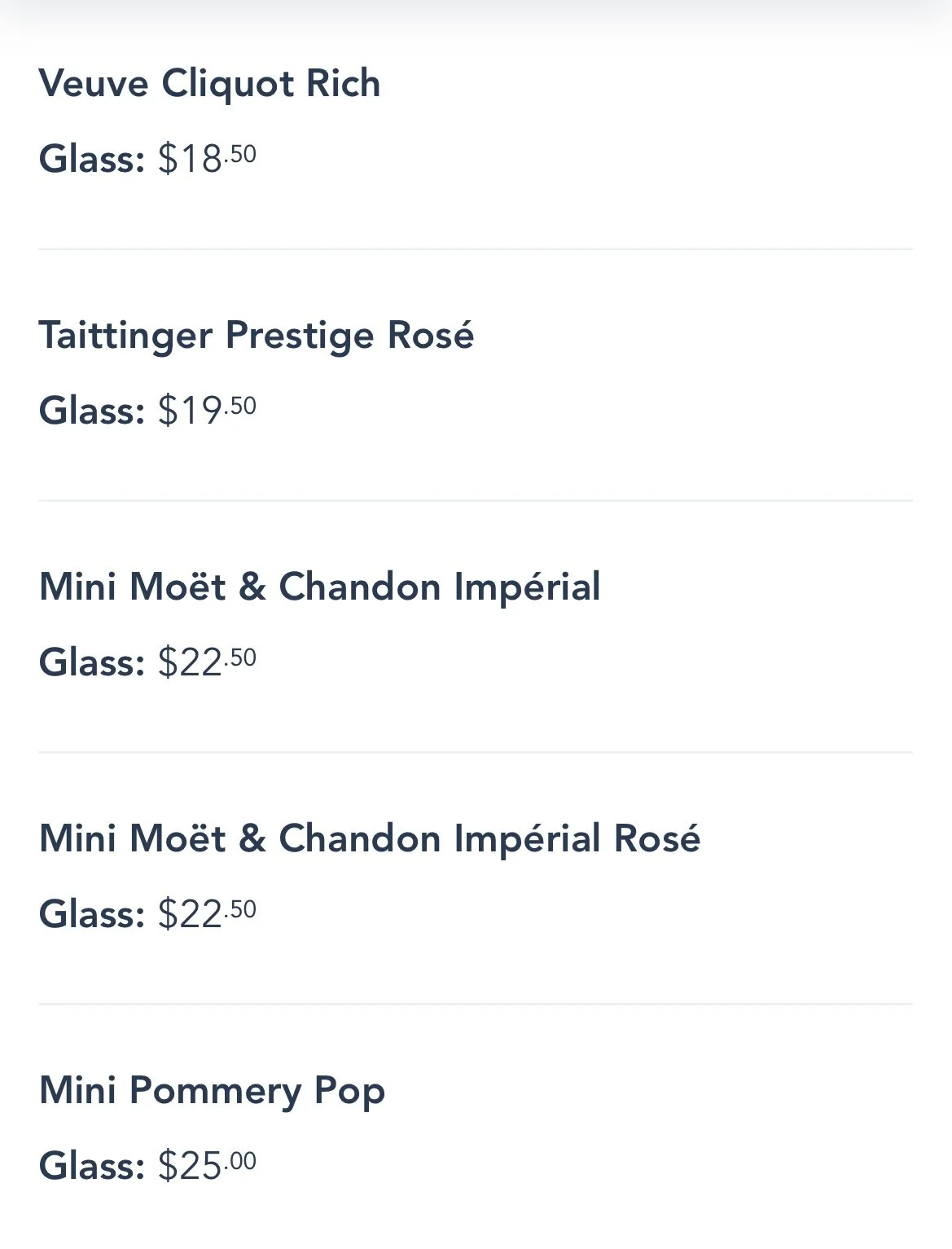The height and width of the screenshot is (1249, 952).
Task: Tap Mini Moët & Chandon Impérial title
Action: (319, 587)
